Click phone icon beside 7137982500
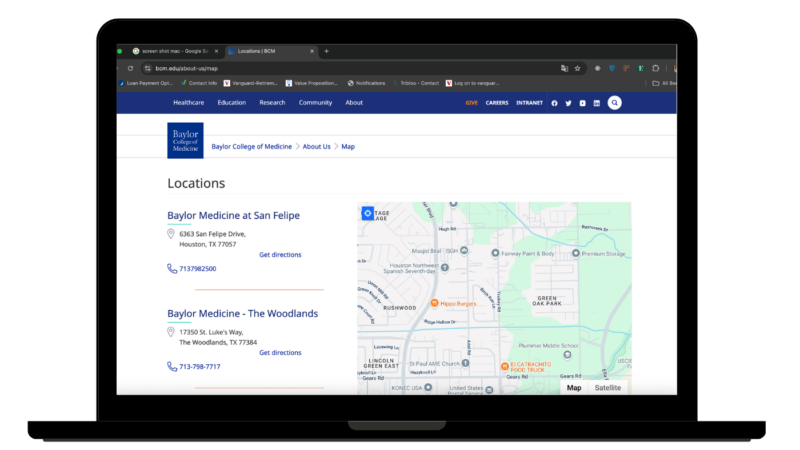800x450 pixels. [172, 268]
